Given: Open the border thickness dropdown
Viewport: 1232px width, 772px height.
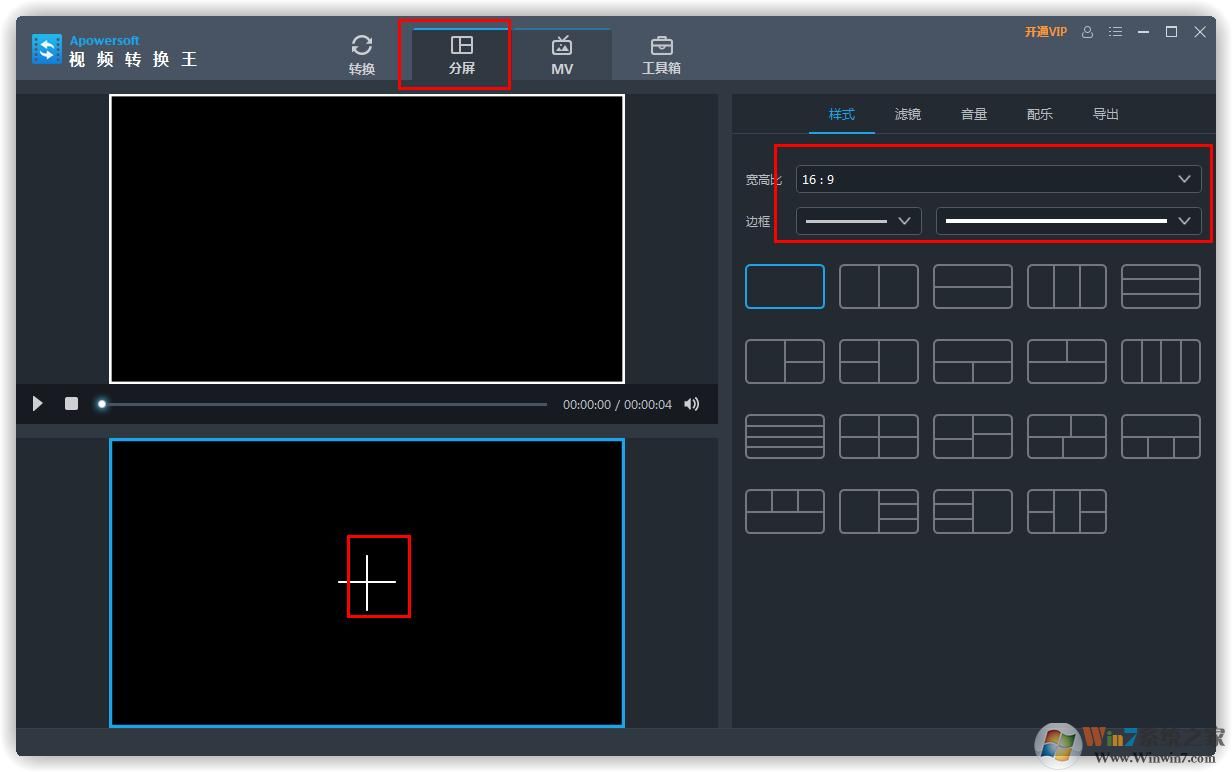Looking at the screenshot, I should click(x=858, y=221).
